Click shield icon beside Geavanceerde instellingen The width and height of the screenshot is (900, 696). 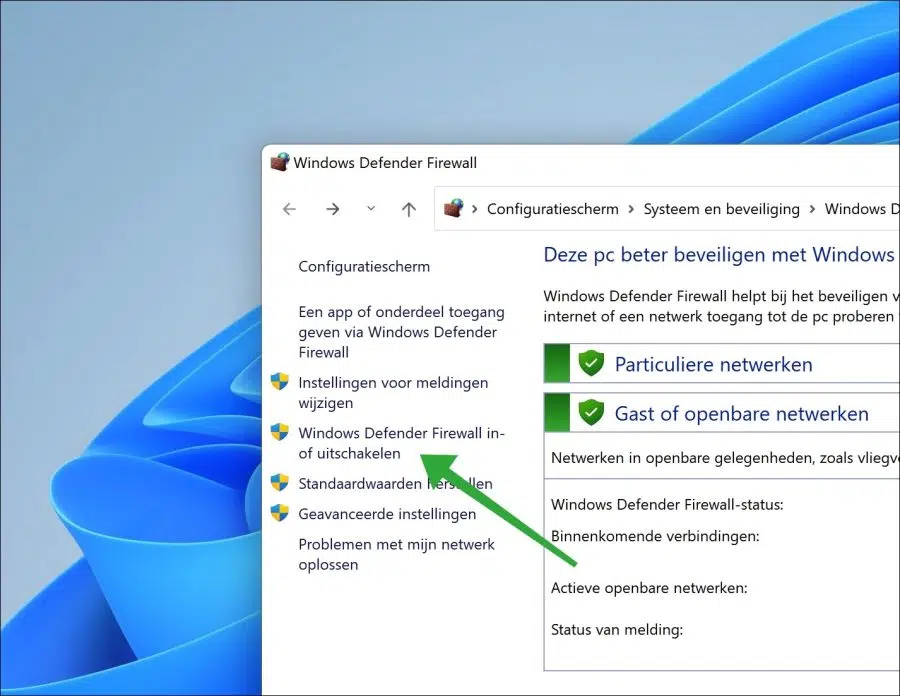click(280, 512)
